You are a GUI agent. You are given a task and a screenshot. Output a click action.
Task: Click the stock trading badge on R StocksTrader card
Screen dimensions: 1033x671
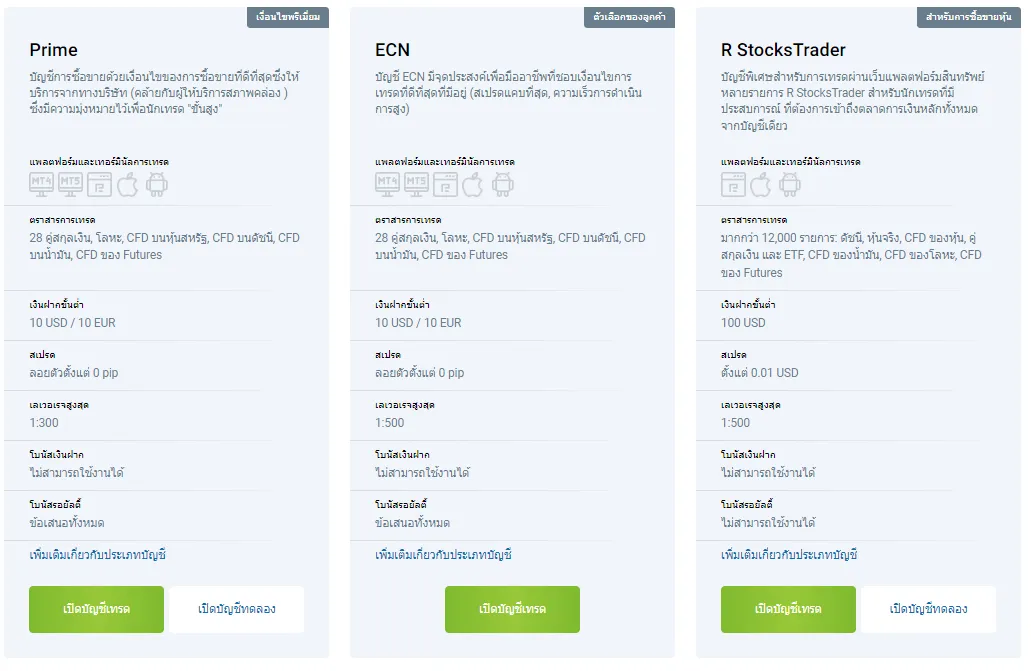[969, 17]
